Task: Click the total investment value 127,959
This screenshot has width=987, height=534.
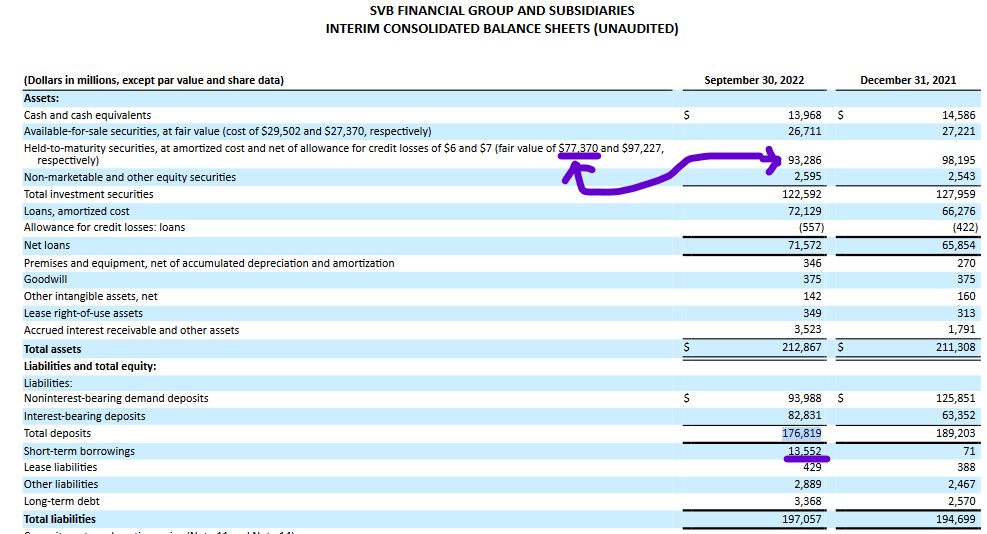Action: pyautogui.click(x=956, y=194)
